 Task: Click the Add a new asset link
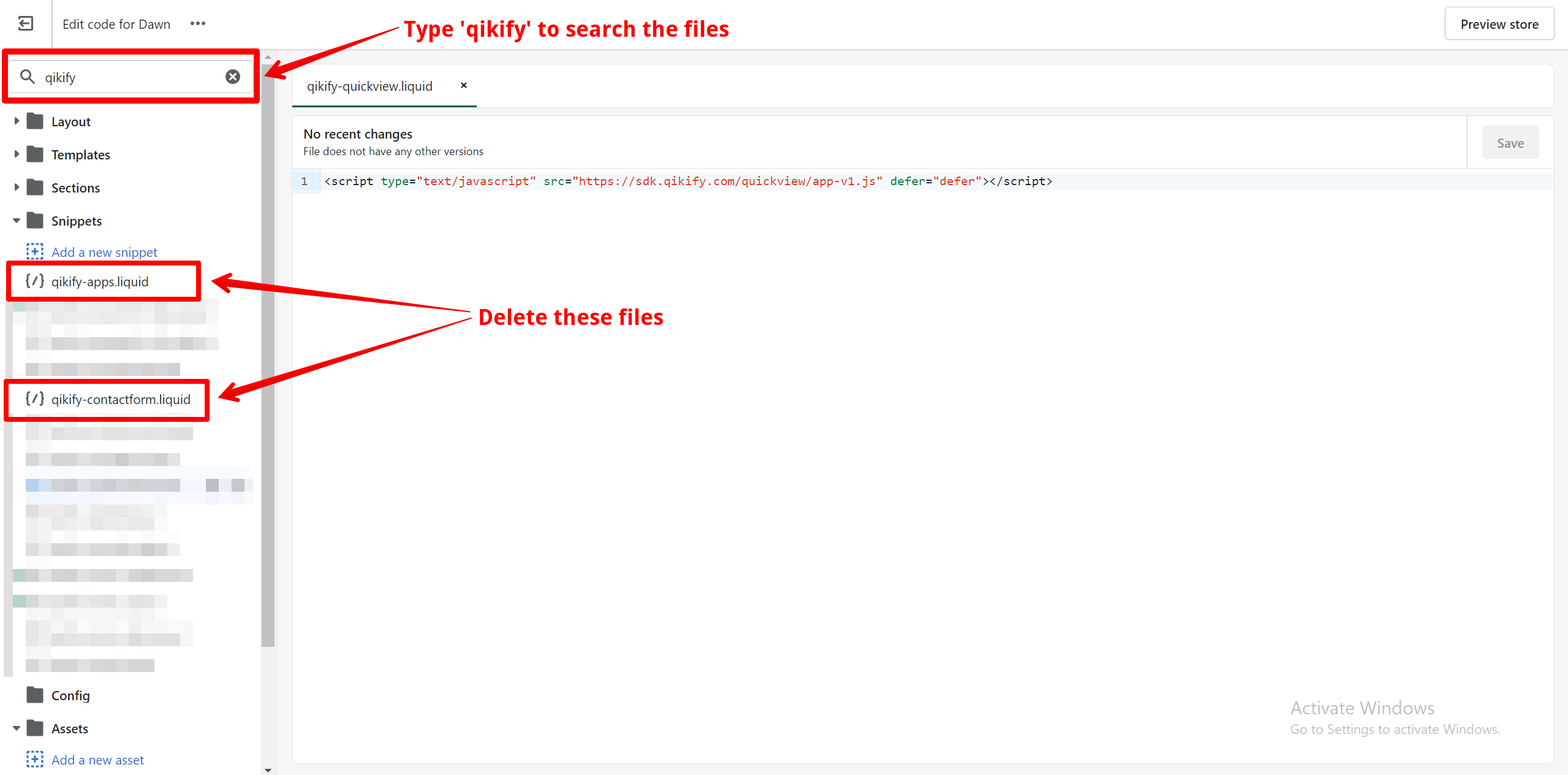[x=98, y=760]
